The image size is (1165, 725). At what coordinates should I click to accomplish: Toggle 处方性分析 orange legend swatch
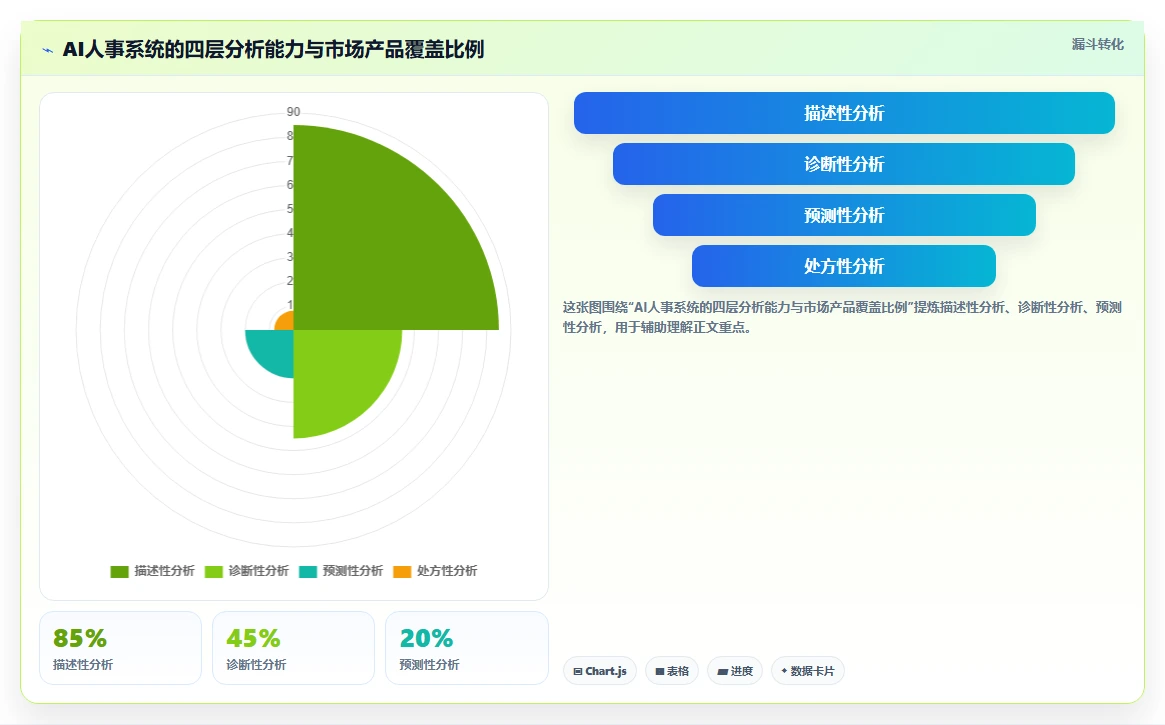tap(402, 571)
